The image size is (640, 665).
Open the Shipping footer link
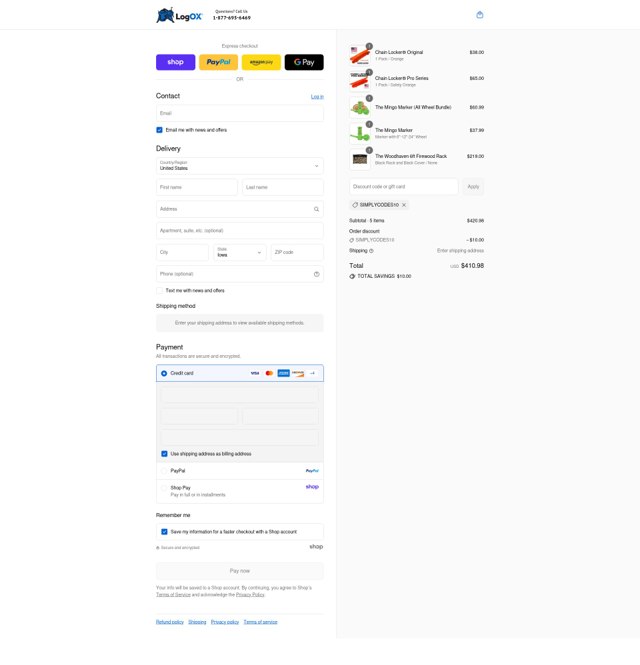(197, 622)
